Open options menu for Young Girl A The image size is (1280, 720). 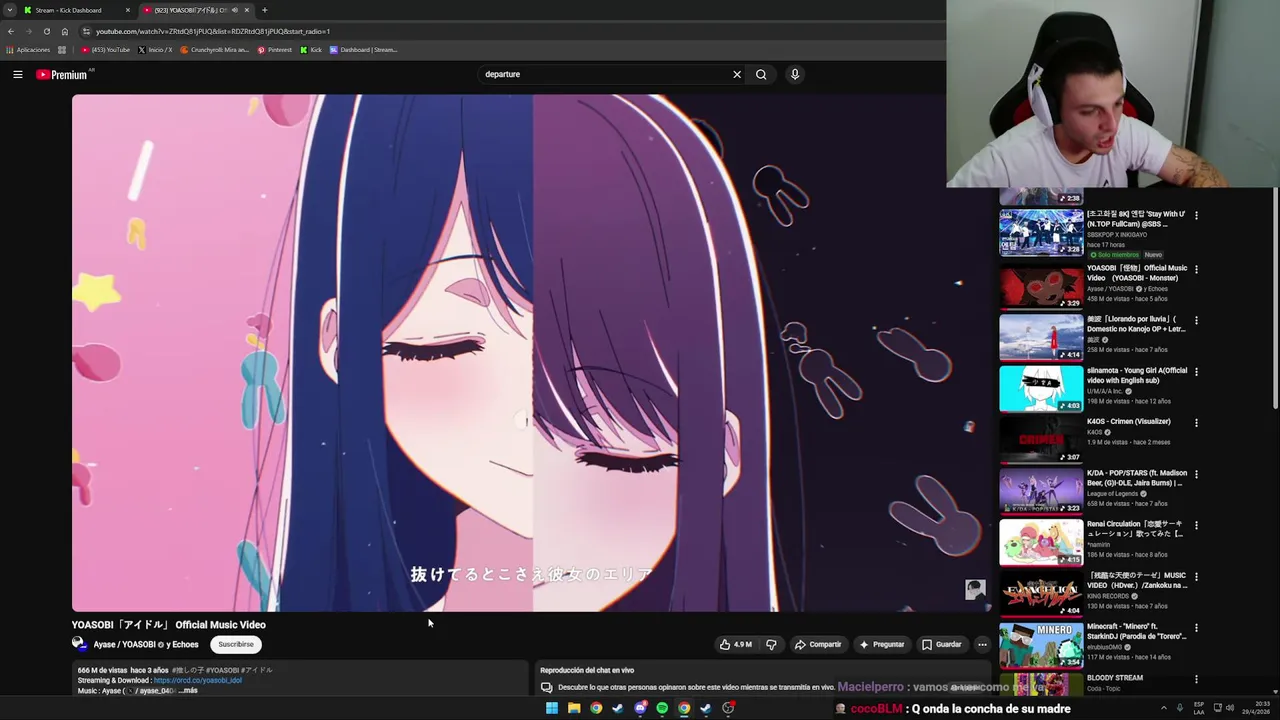click(x=1196, y=372)
